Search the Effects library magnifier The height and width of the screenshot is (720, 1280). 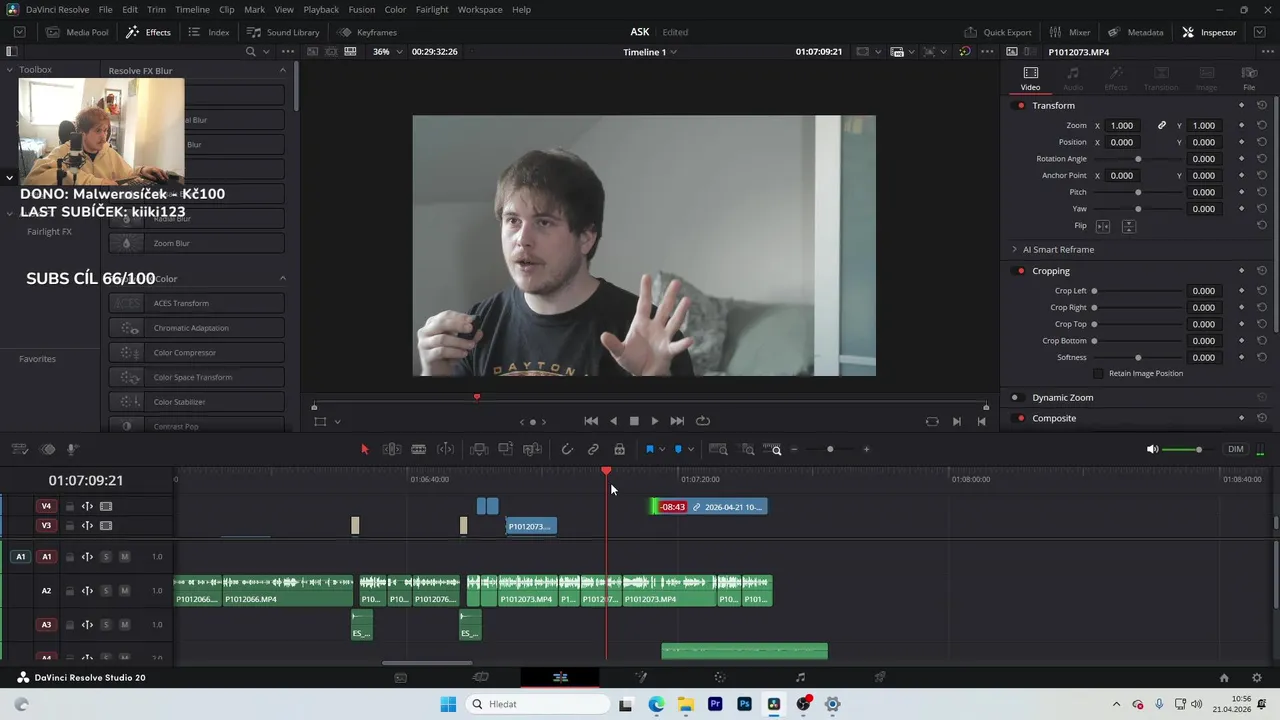[251, 52]
